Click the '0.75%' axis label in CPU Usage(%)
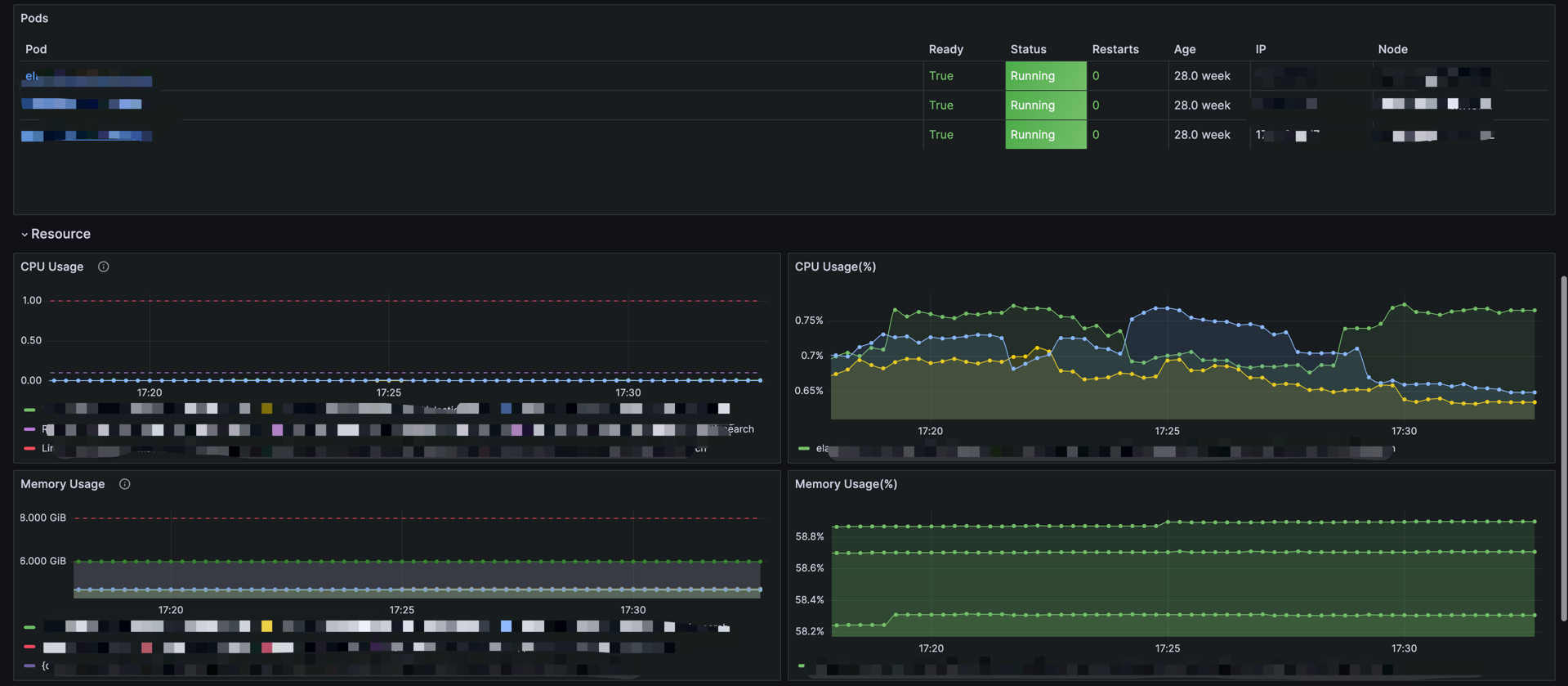The height and width of the screenshot is (686, 1568). tap(809, 321)
